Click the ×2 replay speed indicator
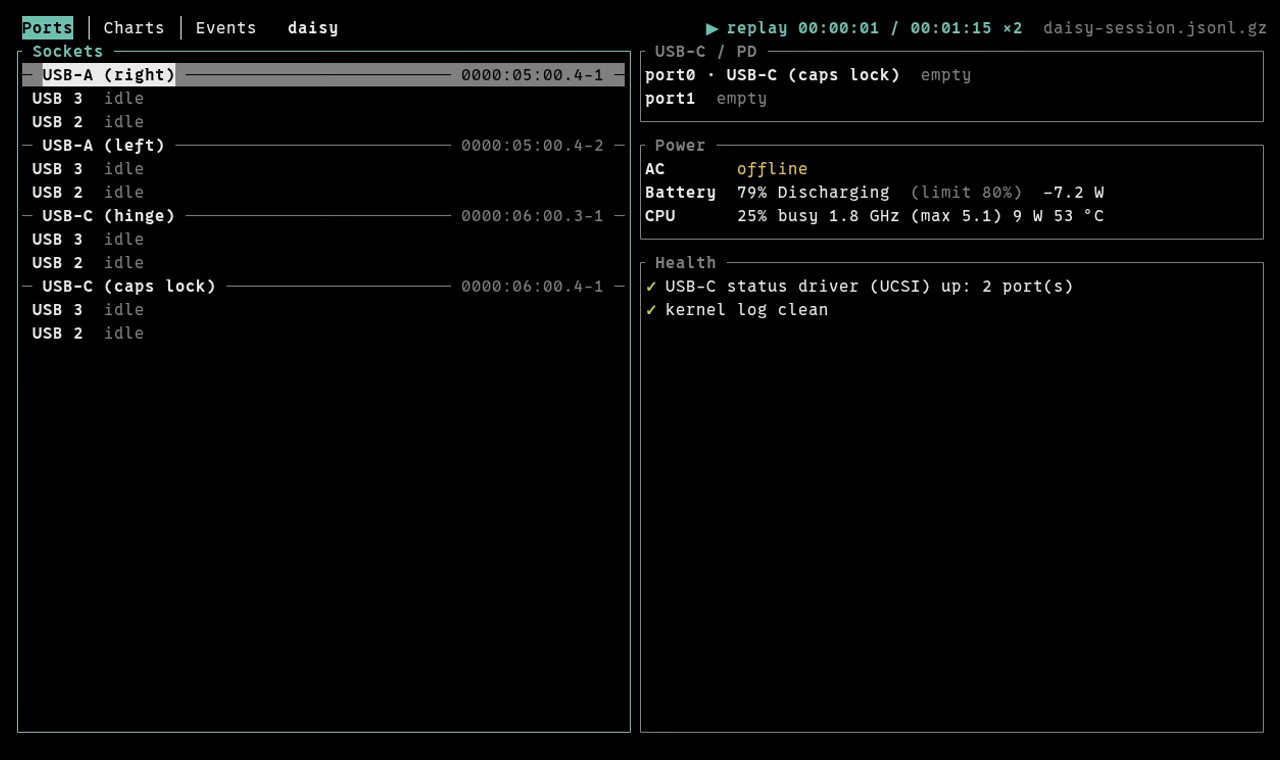Screen dimensions: 1280x760 click(x=1013, y=28)
